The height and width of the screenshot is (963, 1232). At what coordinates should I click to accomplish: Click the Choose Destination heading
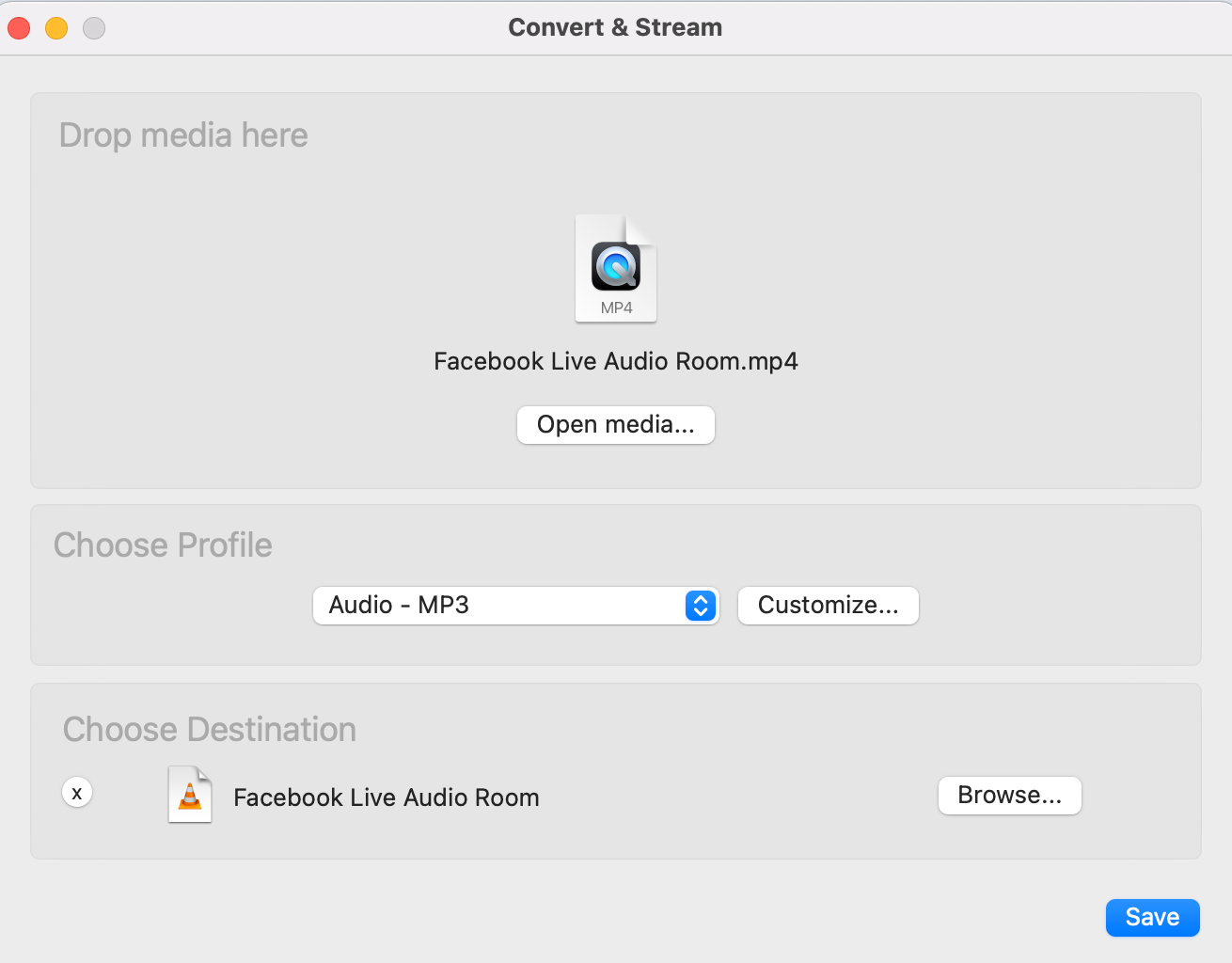(210, 730)
